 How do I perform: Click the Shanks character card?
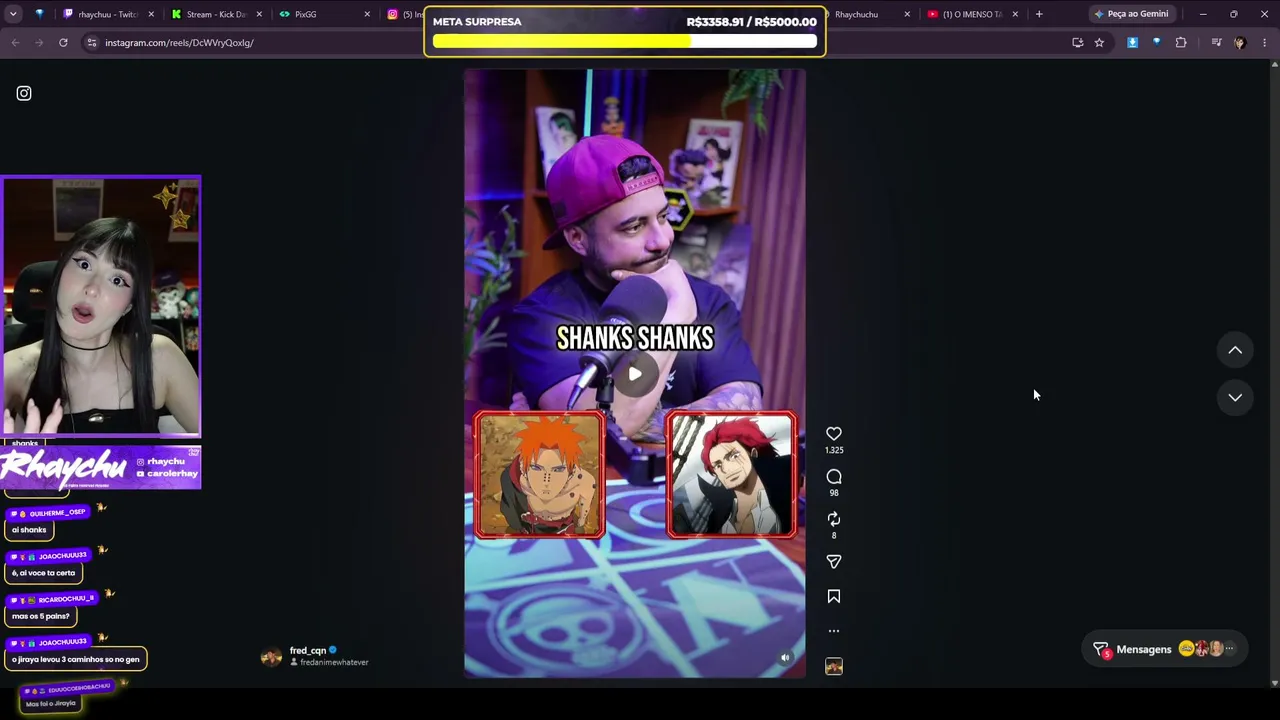(732, 475)
